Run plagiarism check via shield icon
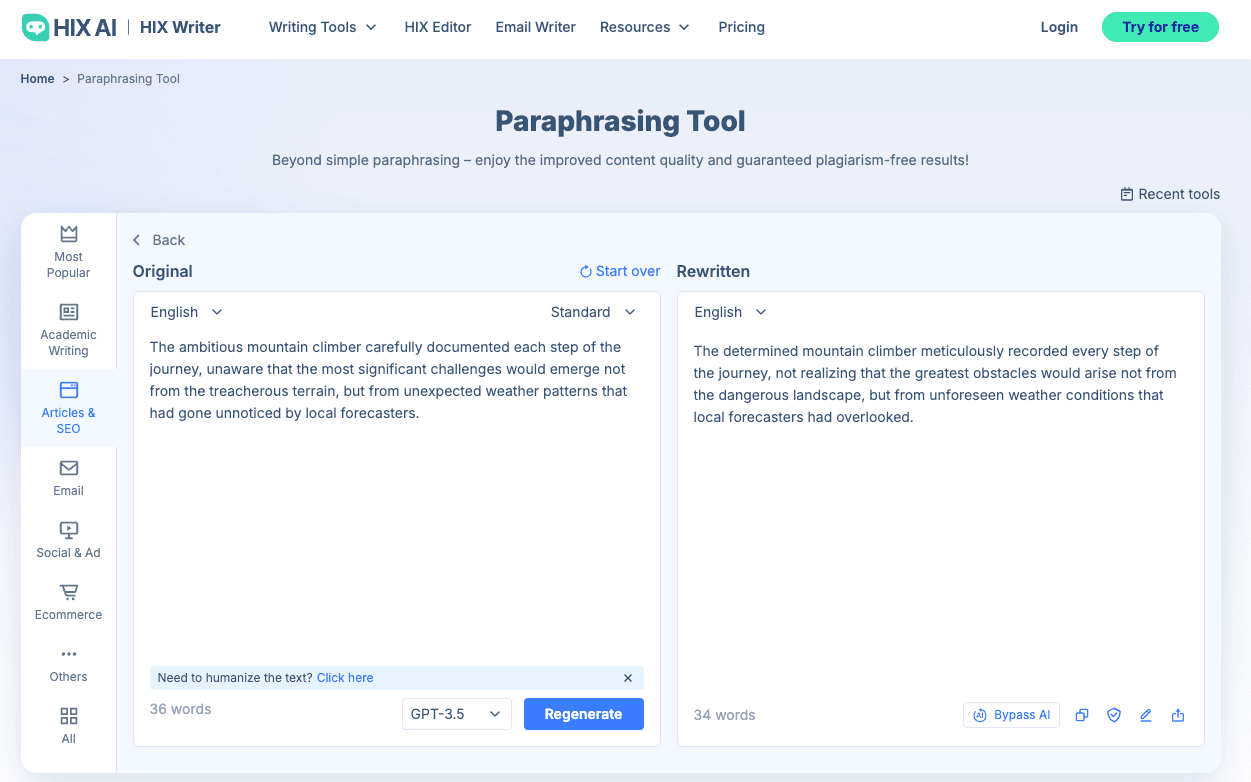 (x=1113, y=715)
